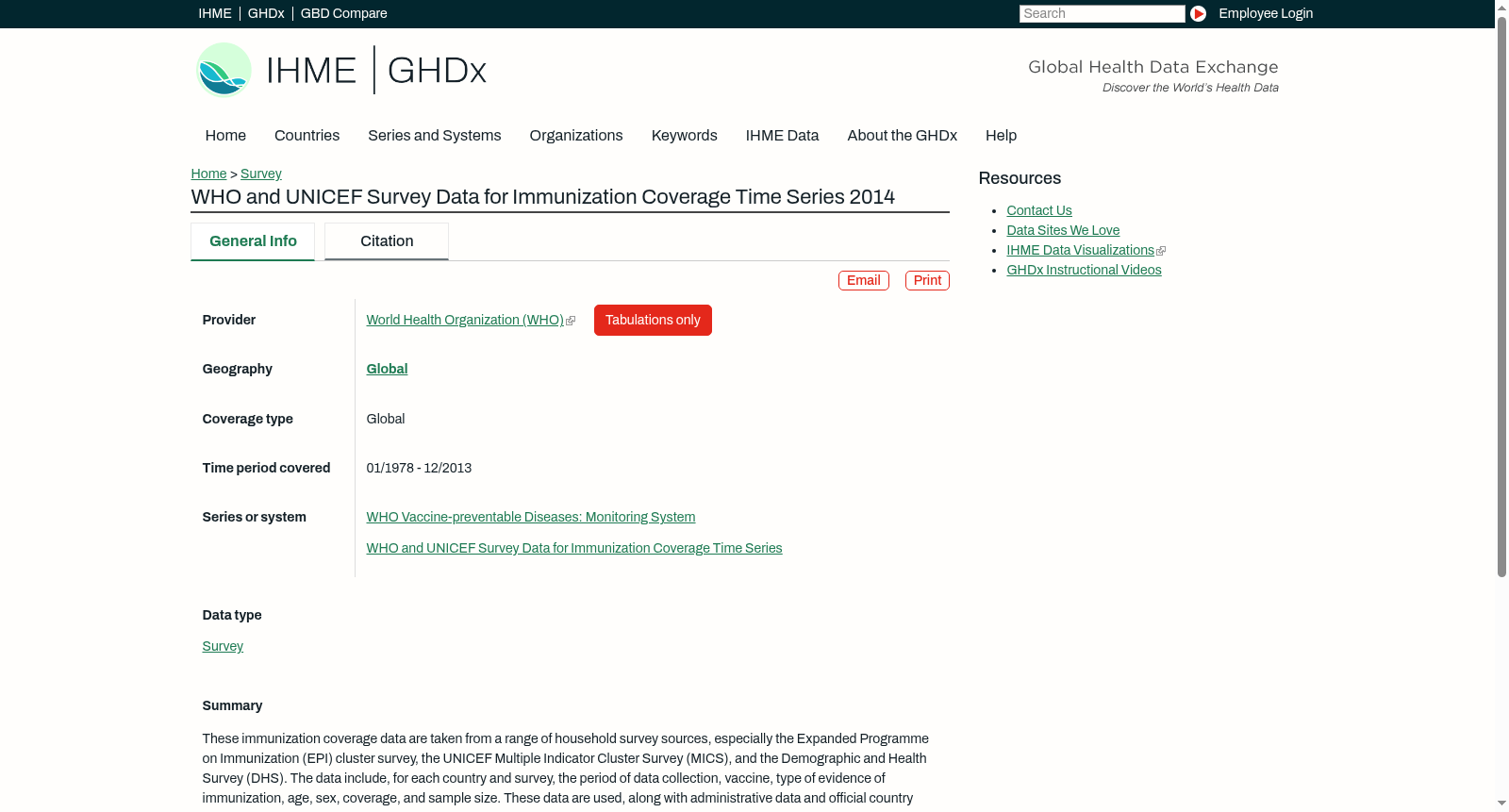The image size is (1509, 812).
Task: Click external link icon after IHME Data Visualizations
Action: (1161, 251)
